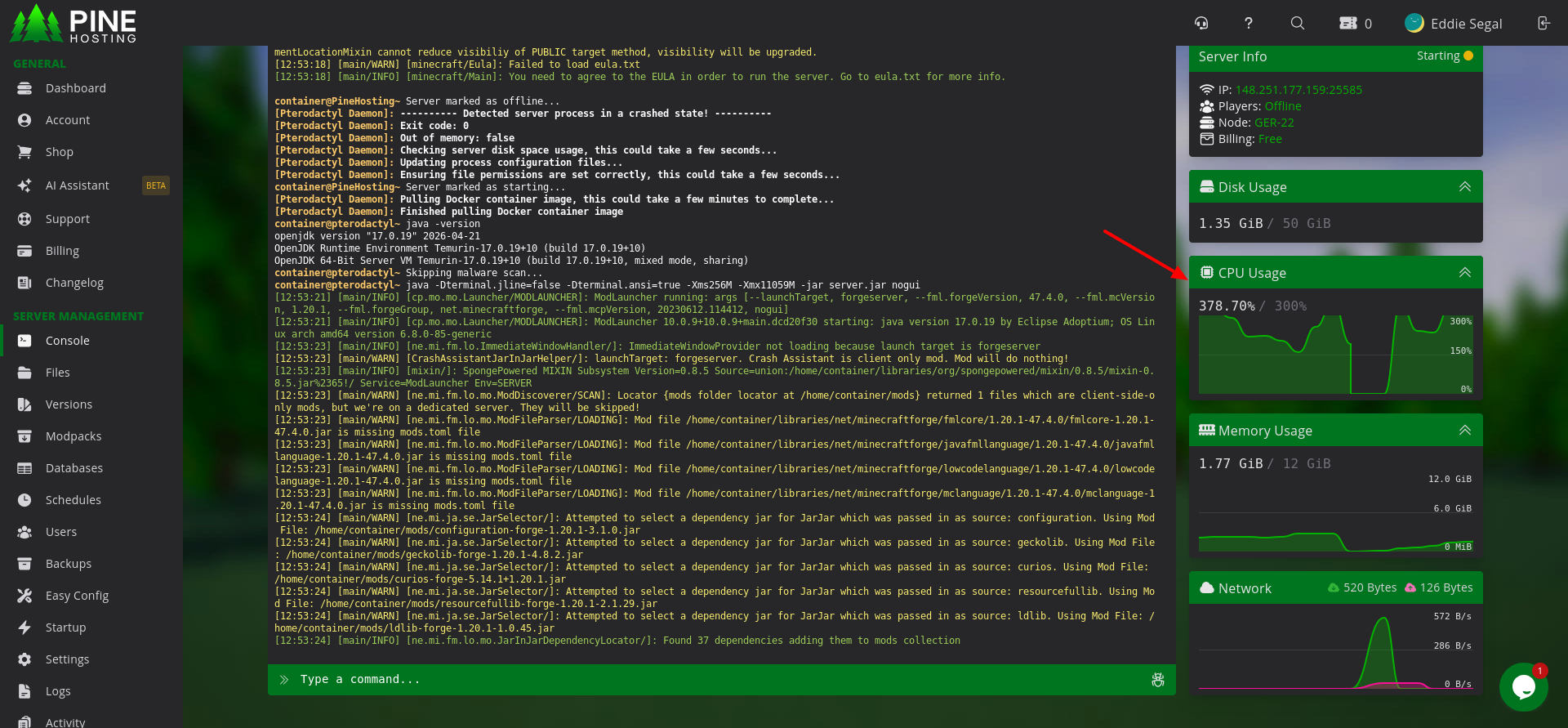Click the Eddie Segal username
Screen dimensions: 1568x728
click(1466, 24)
